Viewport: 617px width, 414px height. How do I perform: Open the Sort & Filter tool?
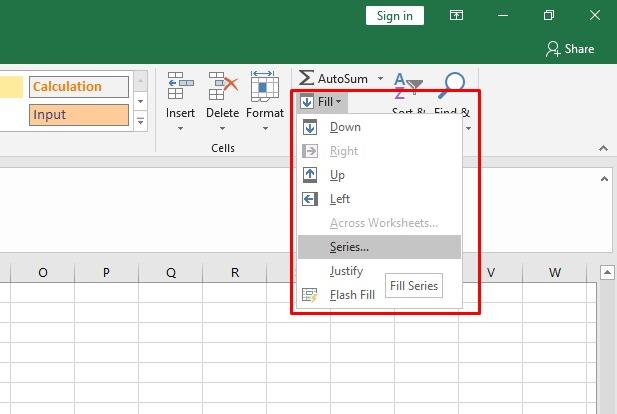(408, 86)
